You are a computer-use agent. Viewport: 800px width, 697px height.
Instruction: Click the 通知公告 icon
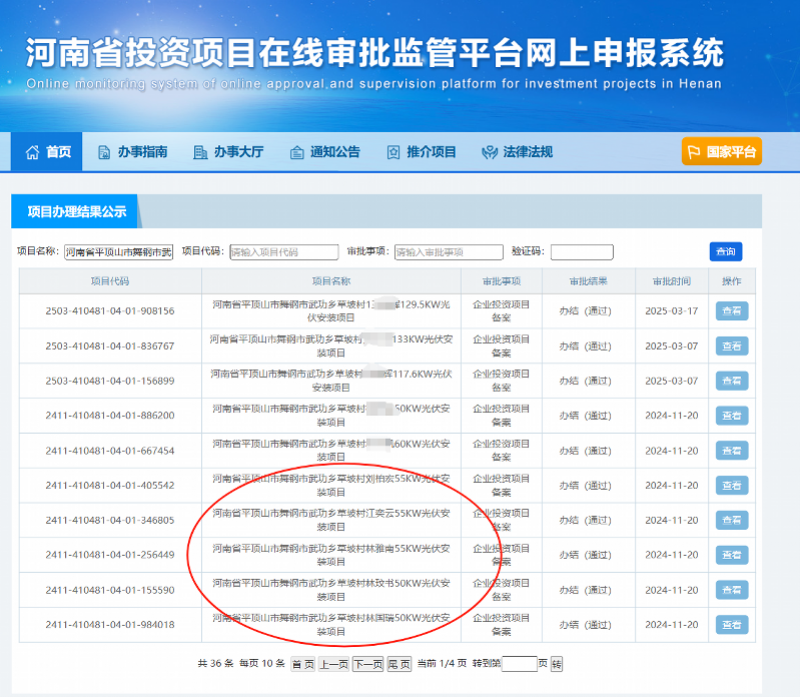296,152
